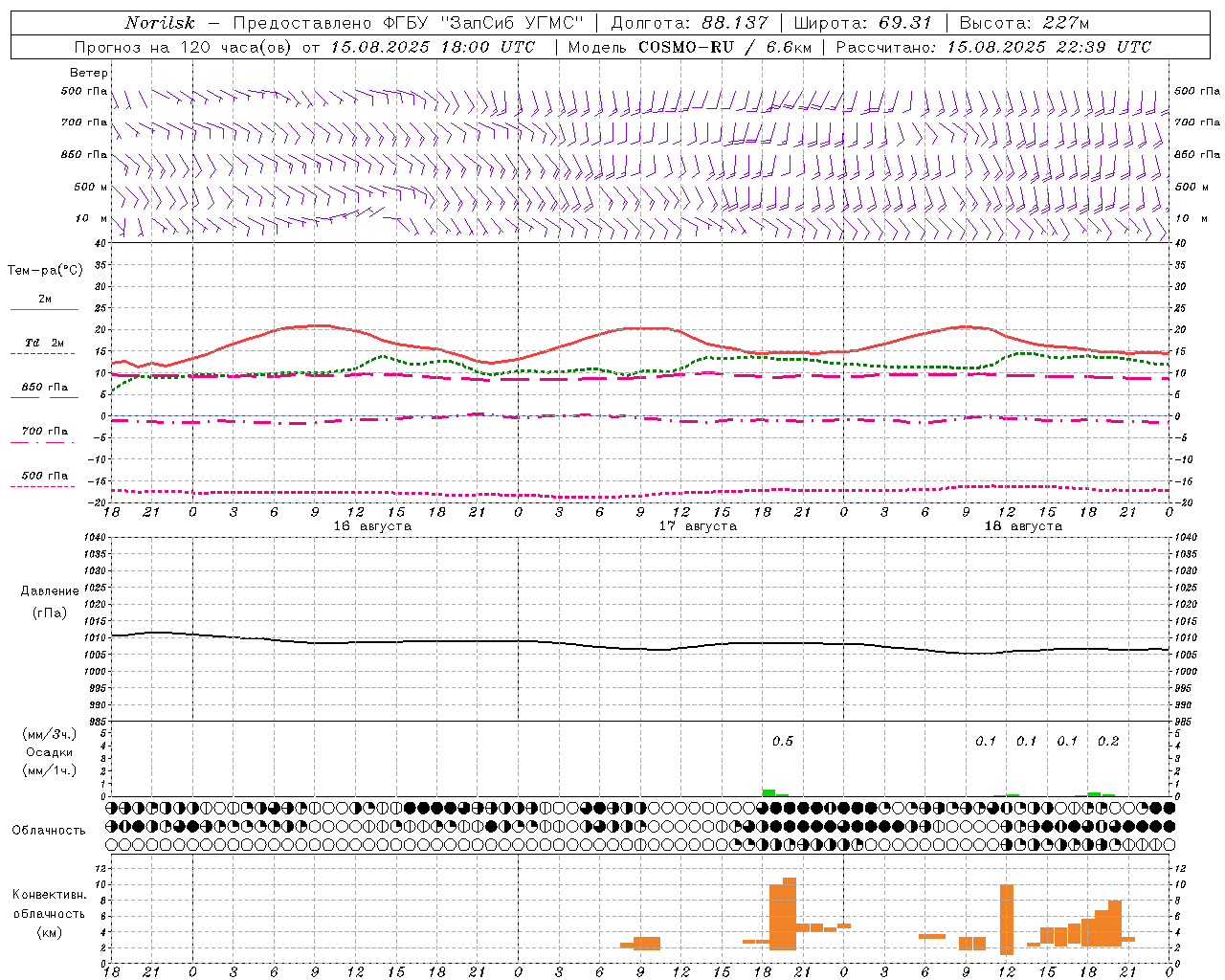Click the Прогноз на 120 часа(ов) text

[x=185, y=47]
